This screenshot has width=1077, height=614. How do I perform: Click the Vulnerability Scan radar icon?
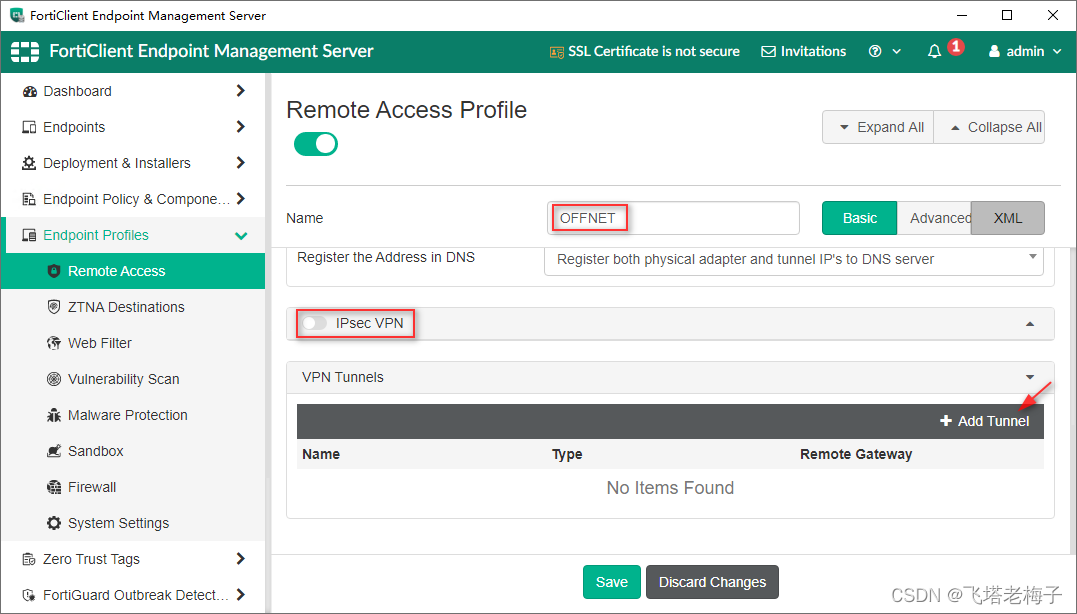click(x=54, y=379)
